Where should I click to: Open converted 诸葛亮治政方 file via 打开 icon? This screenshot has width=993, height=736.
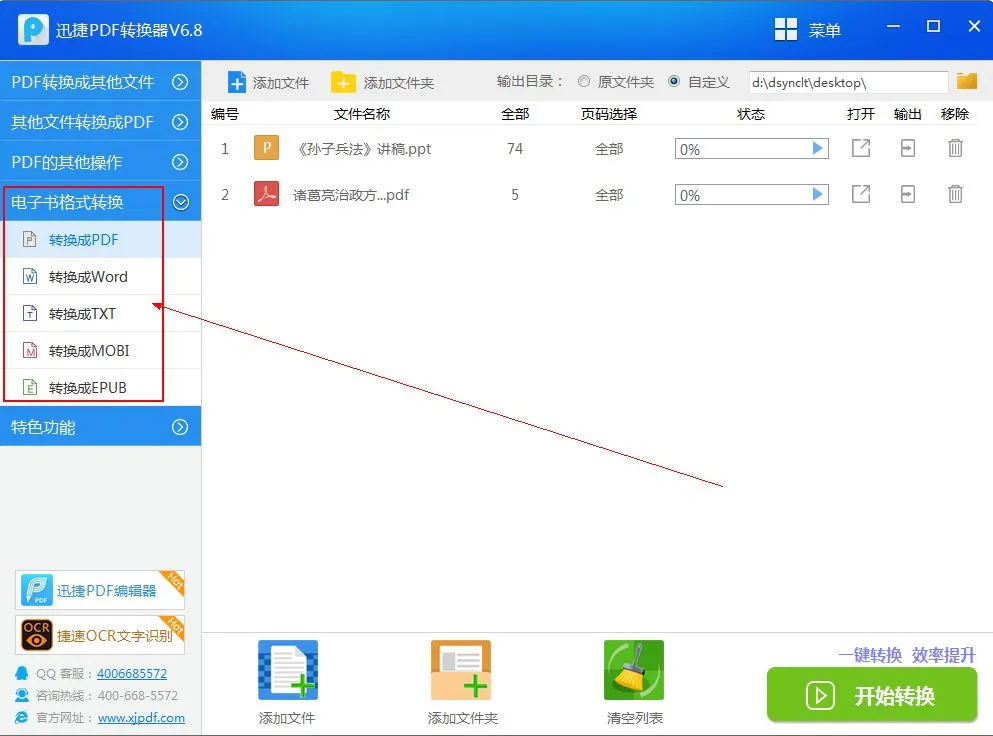861,194
